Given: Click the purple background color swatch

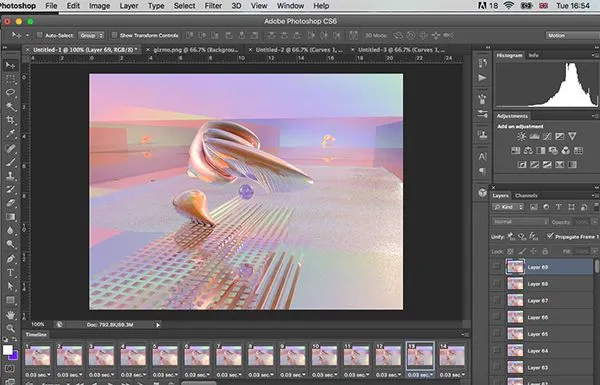Looking at the screenshot, I should (15, 356).
